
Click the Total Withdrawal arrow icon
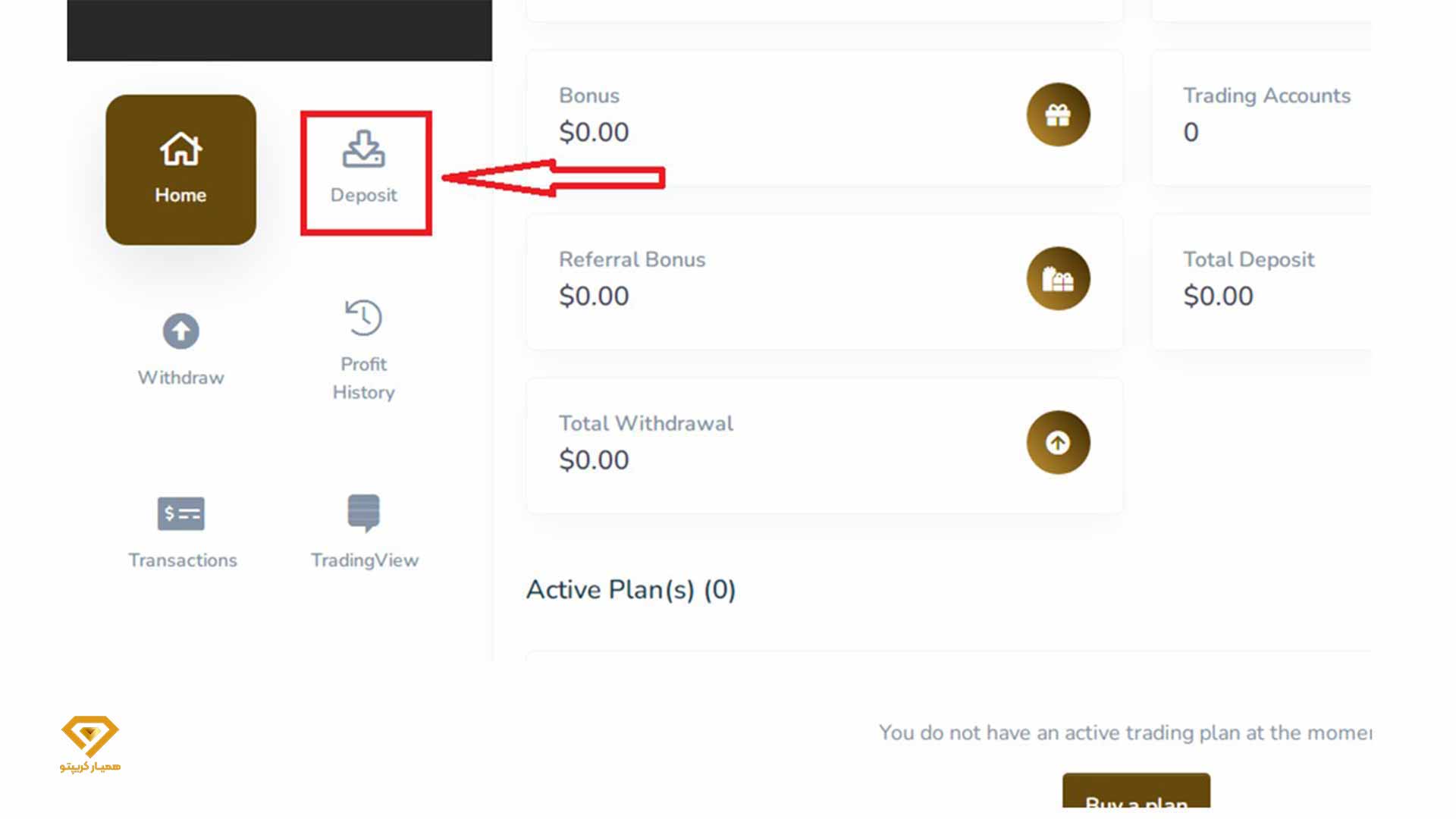1058,443
